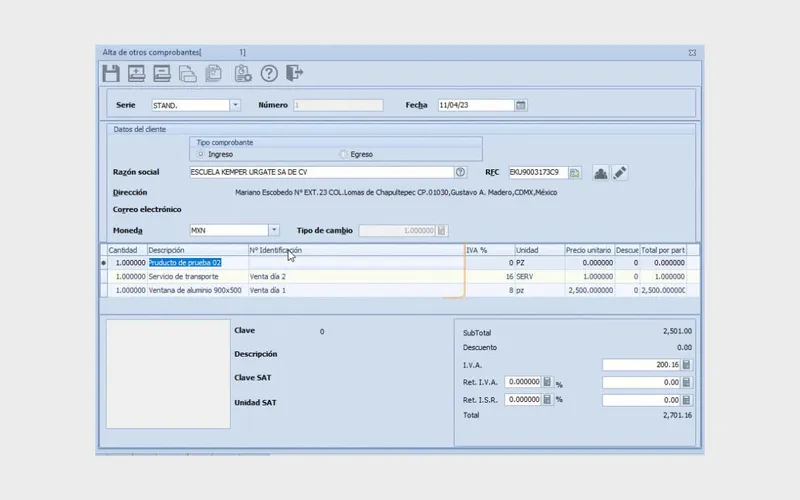Expand the Moneda MXN dropdown

(x=274, y=231)
